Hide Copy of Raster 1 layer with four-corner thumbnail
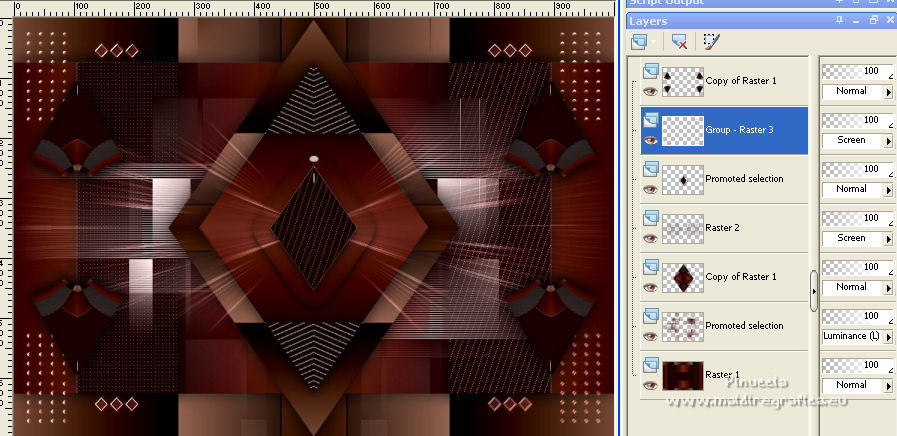This screenshot has height=436, width=897. click(x=650, y=91)
